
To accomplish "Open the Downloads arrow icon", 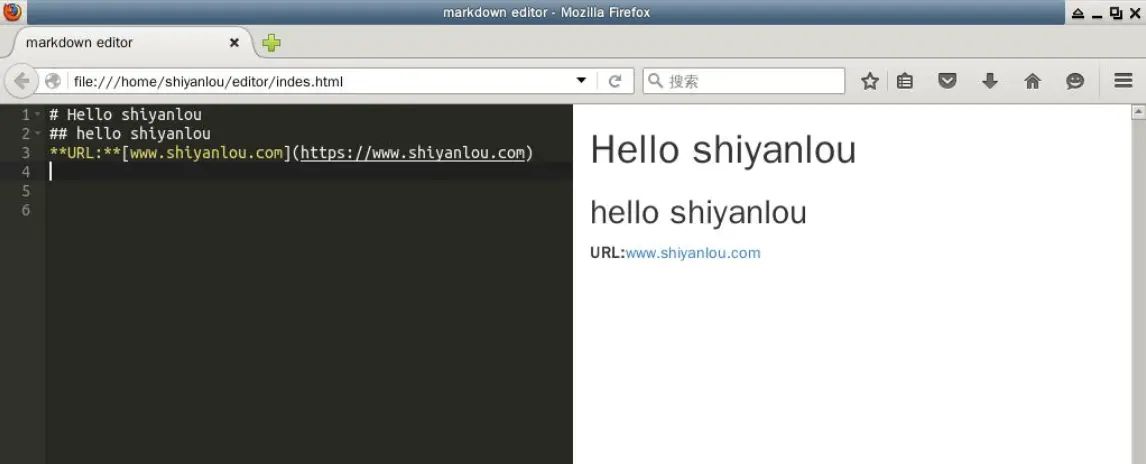I will tap(990, 81).
